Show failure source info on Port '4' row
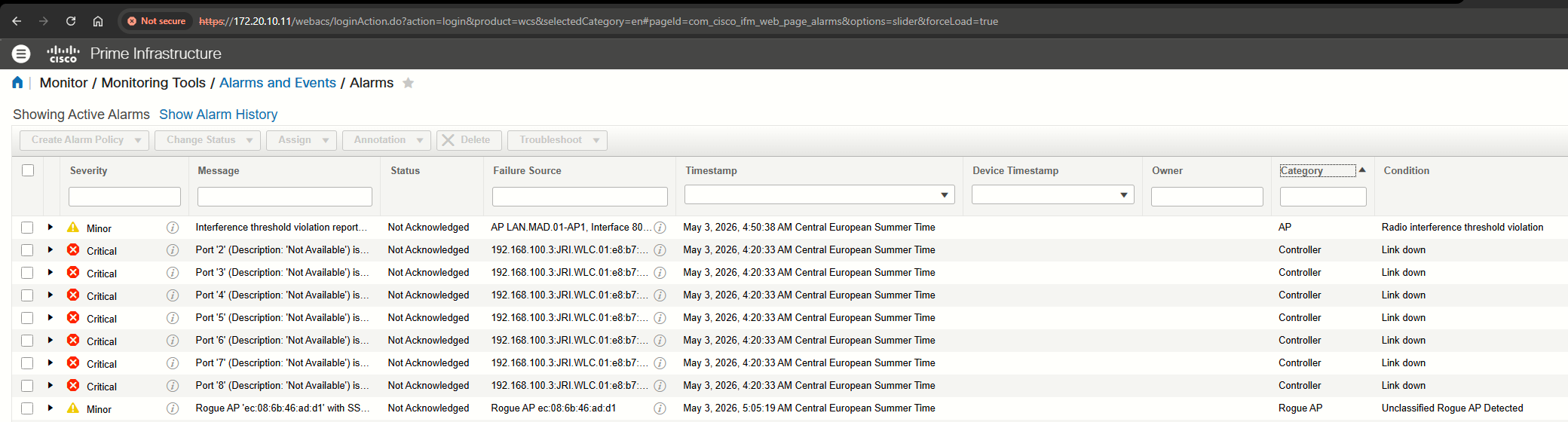This screenshot has height=422, width=1568. click(660, 295)
